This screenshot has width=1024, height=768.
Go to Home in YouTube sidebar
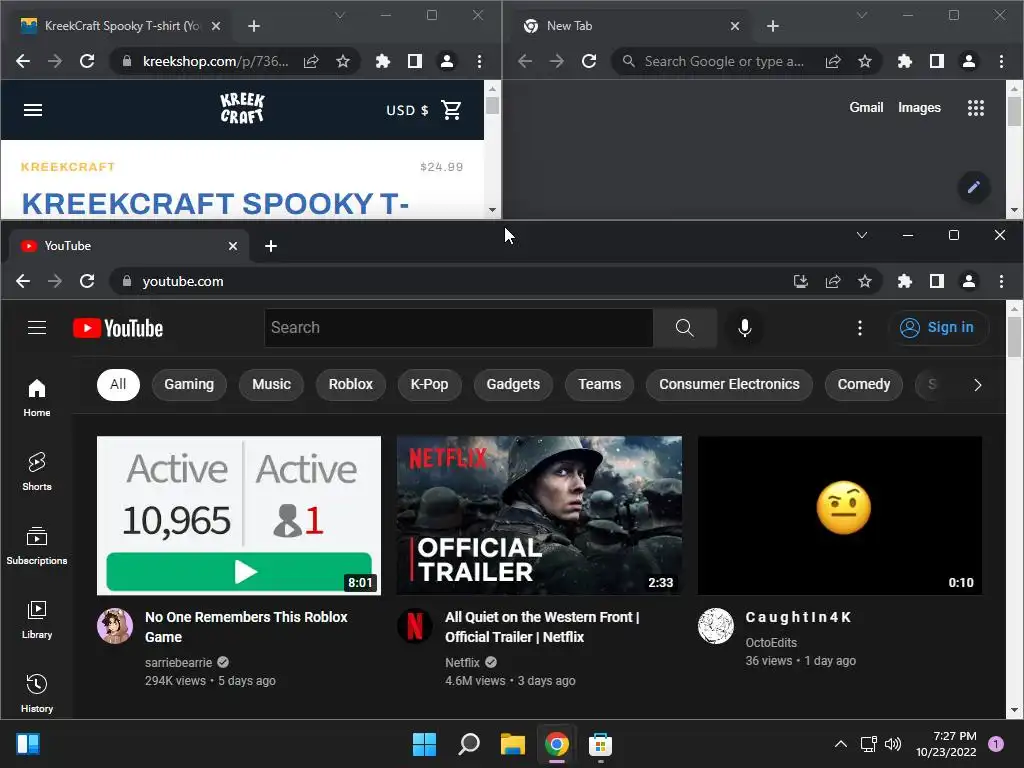37,398
